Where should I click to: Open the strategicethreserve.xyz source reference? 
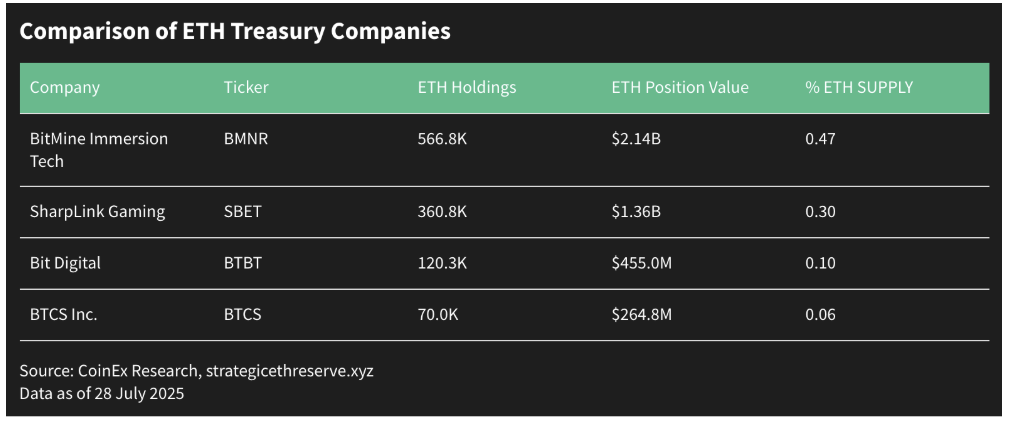(290, 371)
